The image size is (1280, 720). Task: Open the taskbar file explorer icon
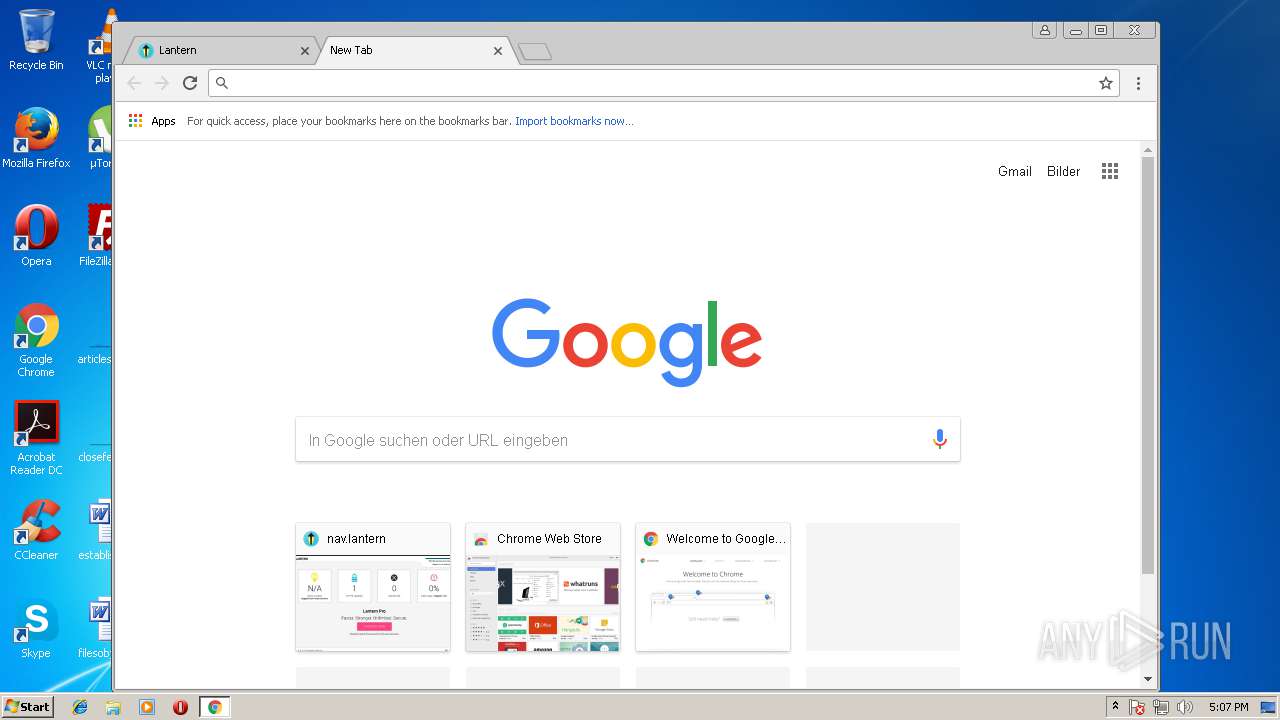tap(113, 707)
